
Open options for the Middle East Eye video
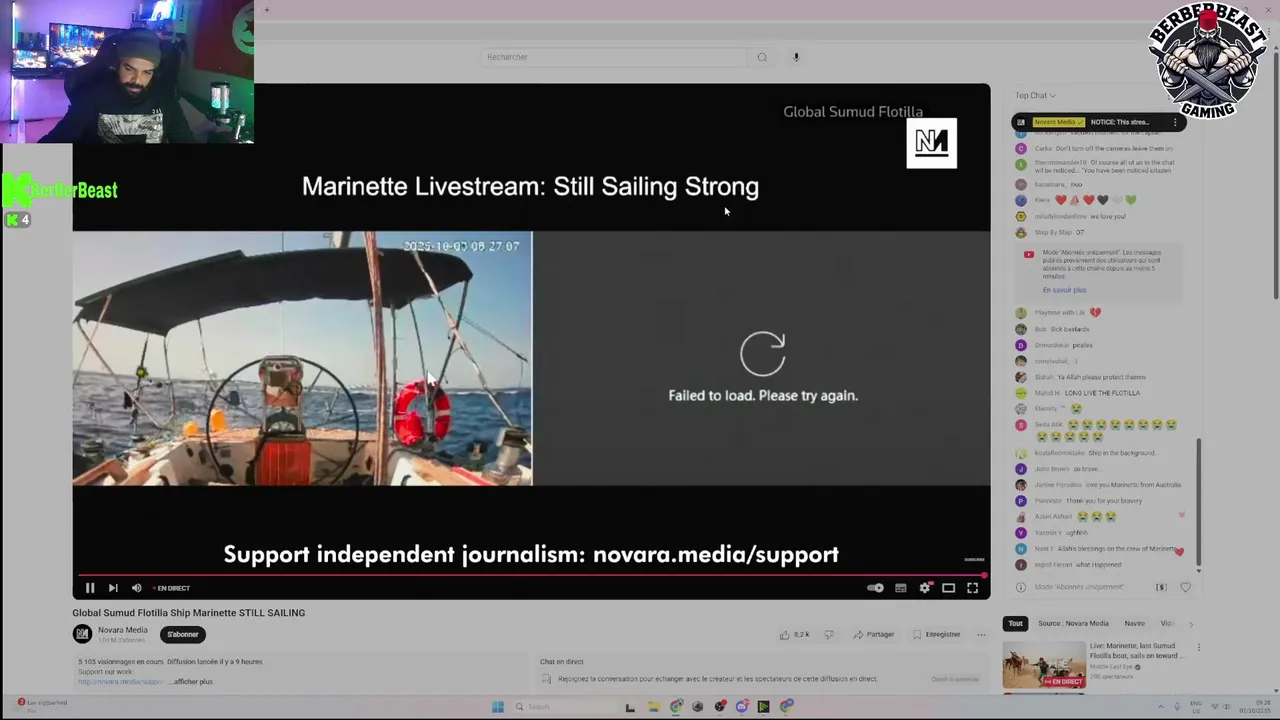pos(1199,647)
